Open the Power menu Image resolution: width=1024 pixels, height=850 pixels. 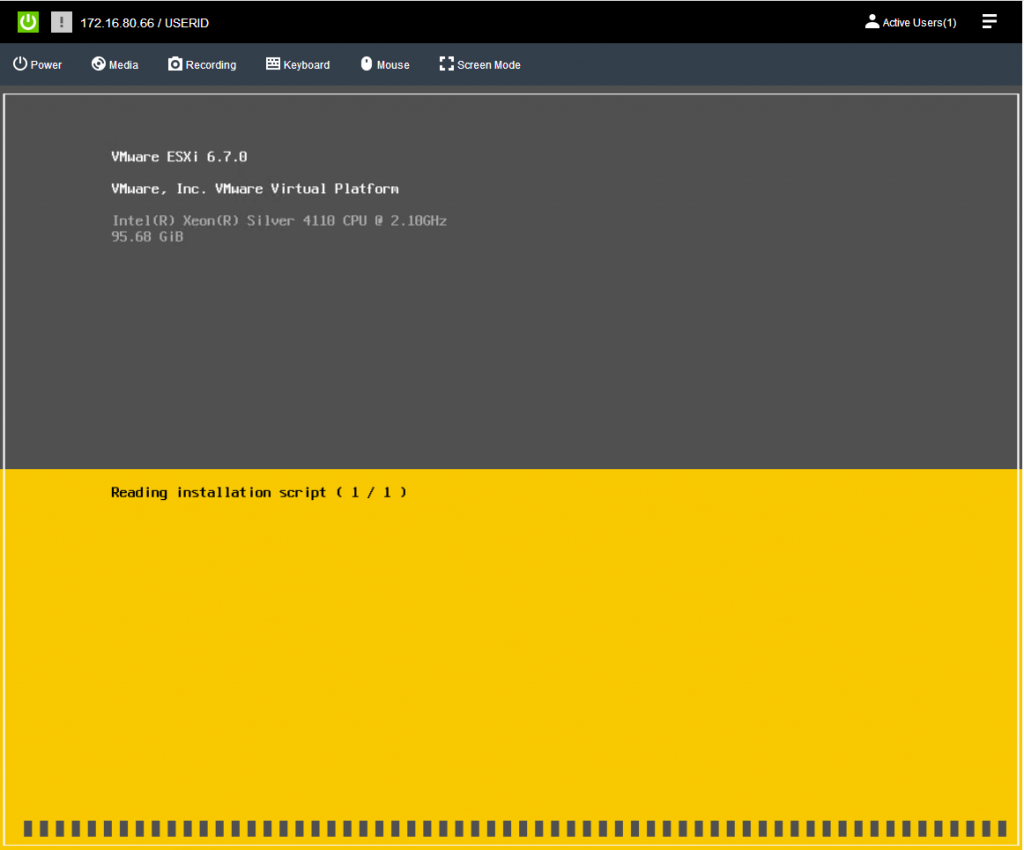click(37, 65)
